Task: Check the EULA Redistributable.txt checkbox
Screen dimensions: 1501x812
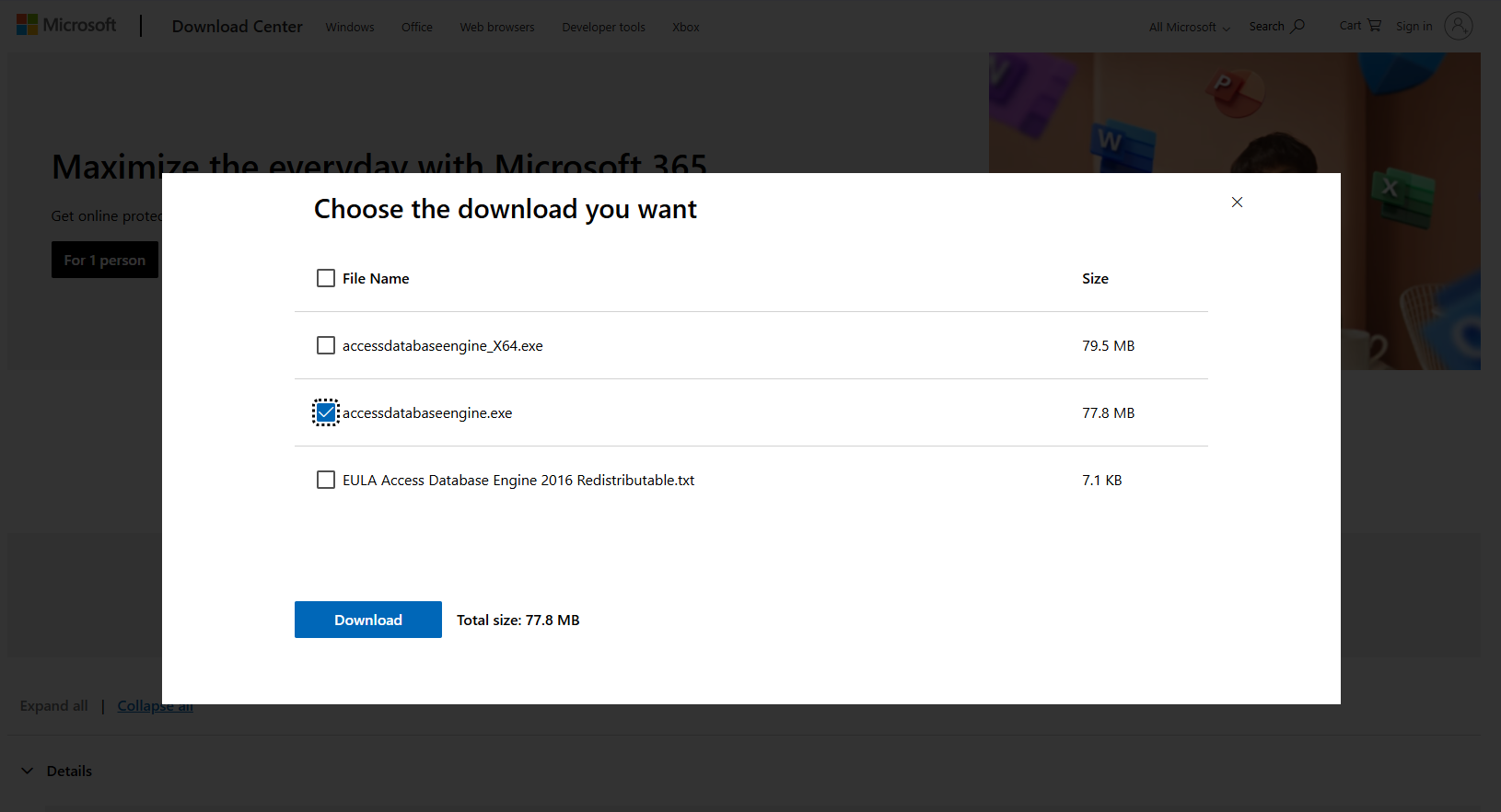Action: 326,480
